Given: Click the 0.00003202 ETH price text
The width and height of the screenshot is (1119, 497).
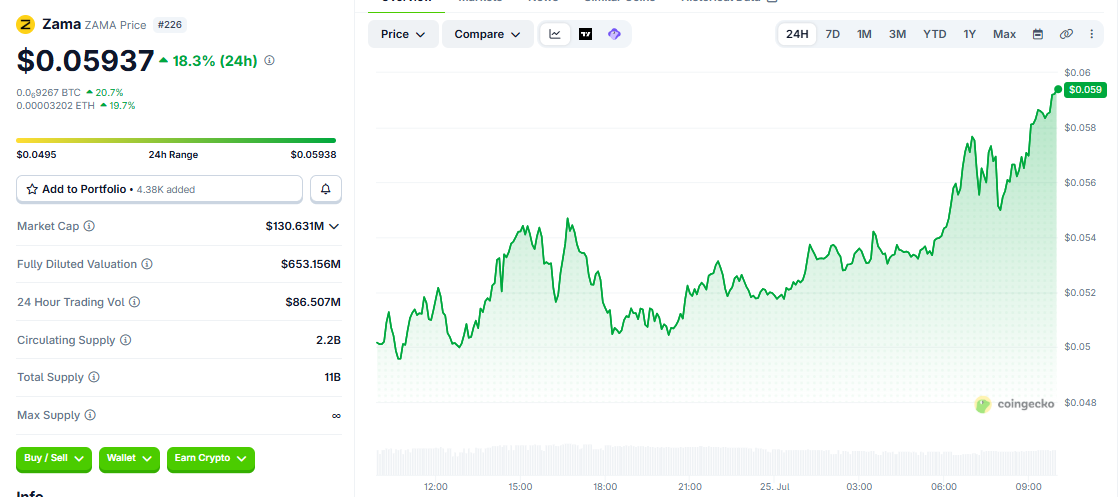Looking at the screenshot, I should 56,106.
